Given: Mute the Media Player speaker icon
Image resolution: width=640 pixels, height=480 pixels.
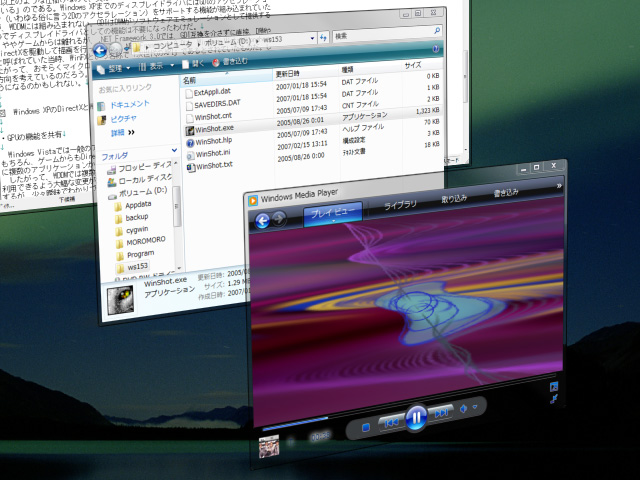Looking at the screenshot, I should click(x=464, y=408).
